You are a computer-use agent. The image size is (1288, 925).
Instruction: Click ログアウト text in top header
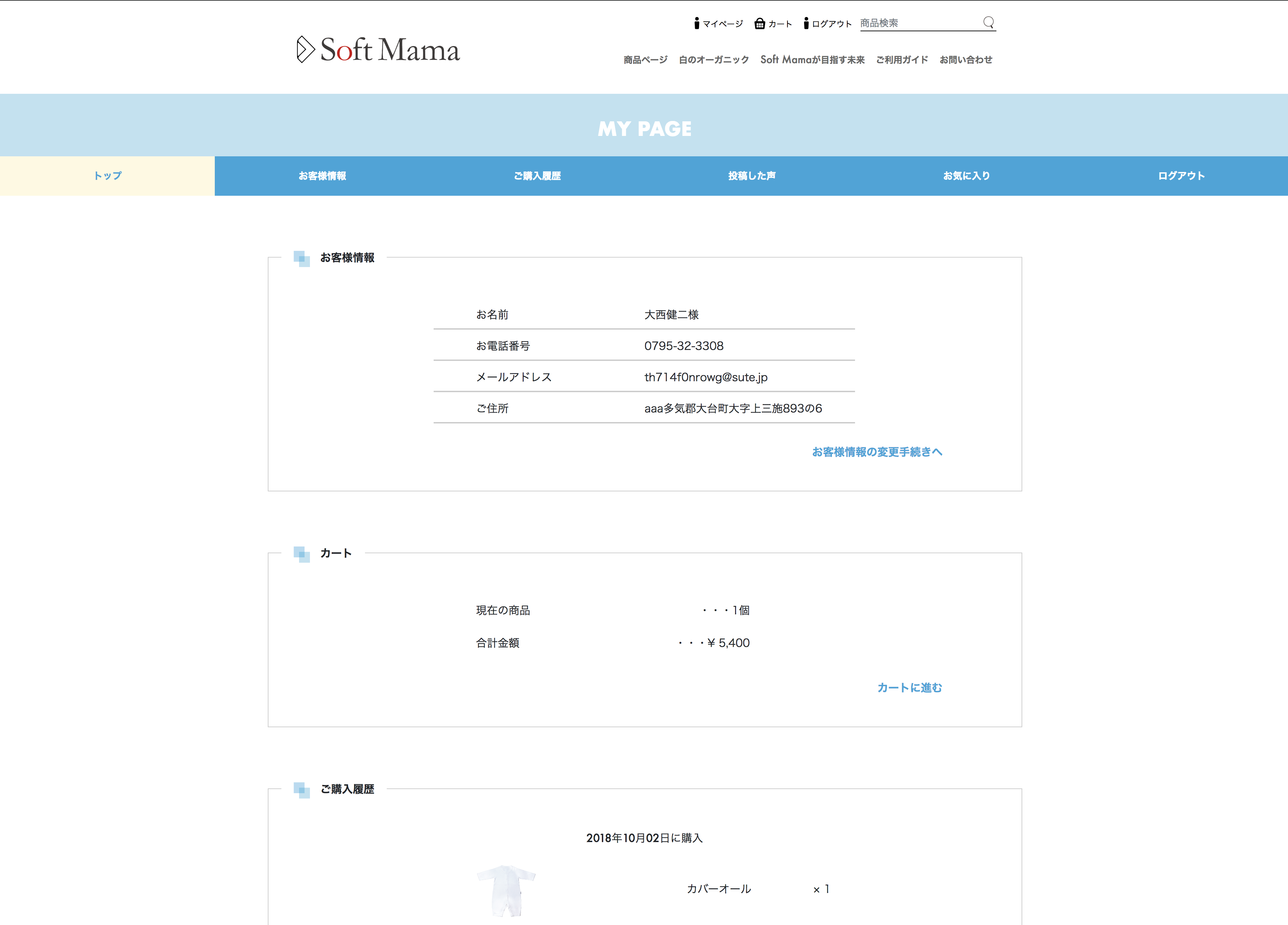pyautogui.click(x=832, y=24)
